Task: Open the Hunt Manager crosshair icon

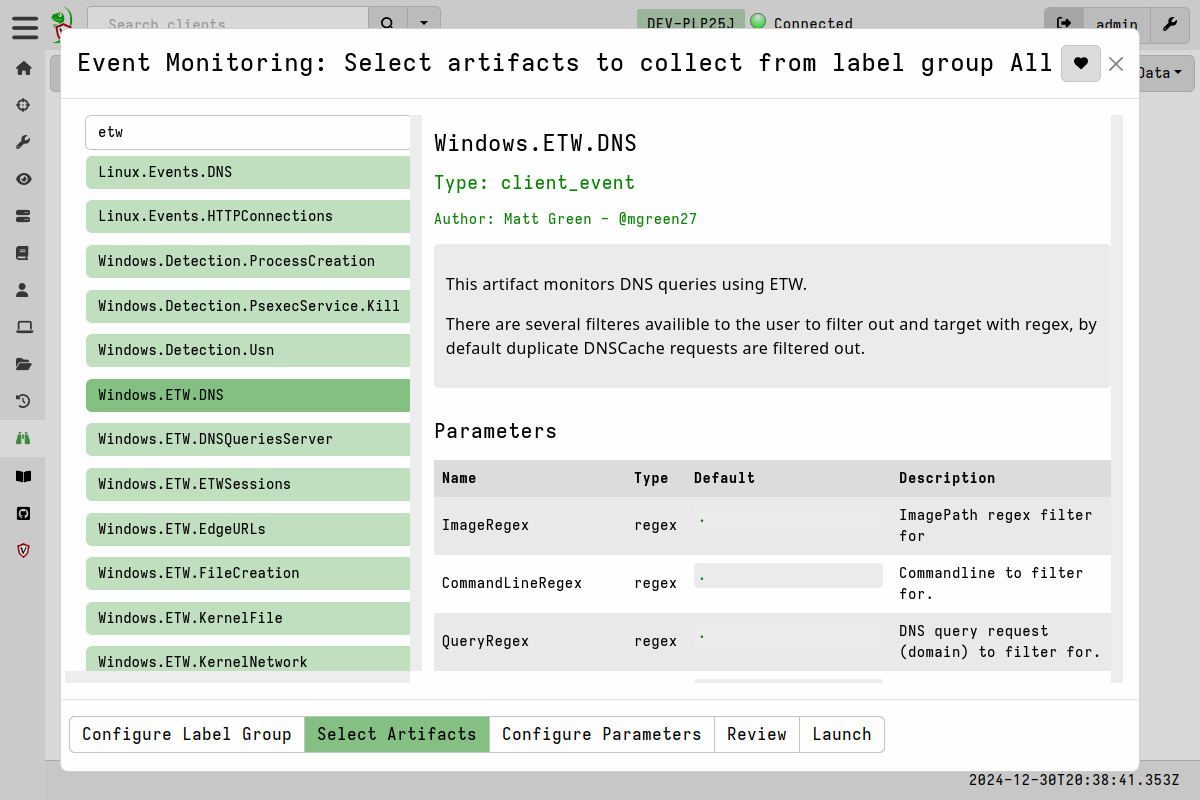Action: point(23,105)
